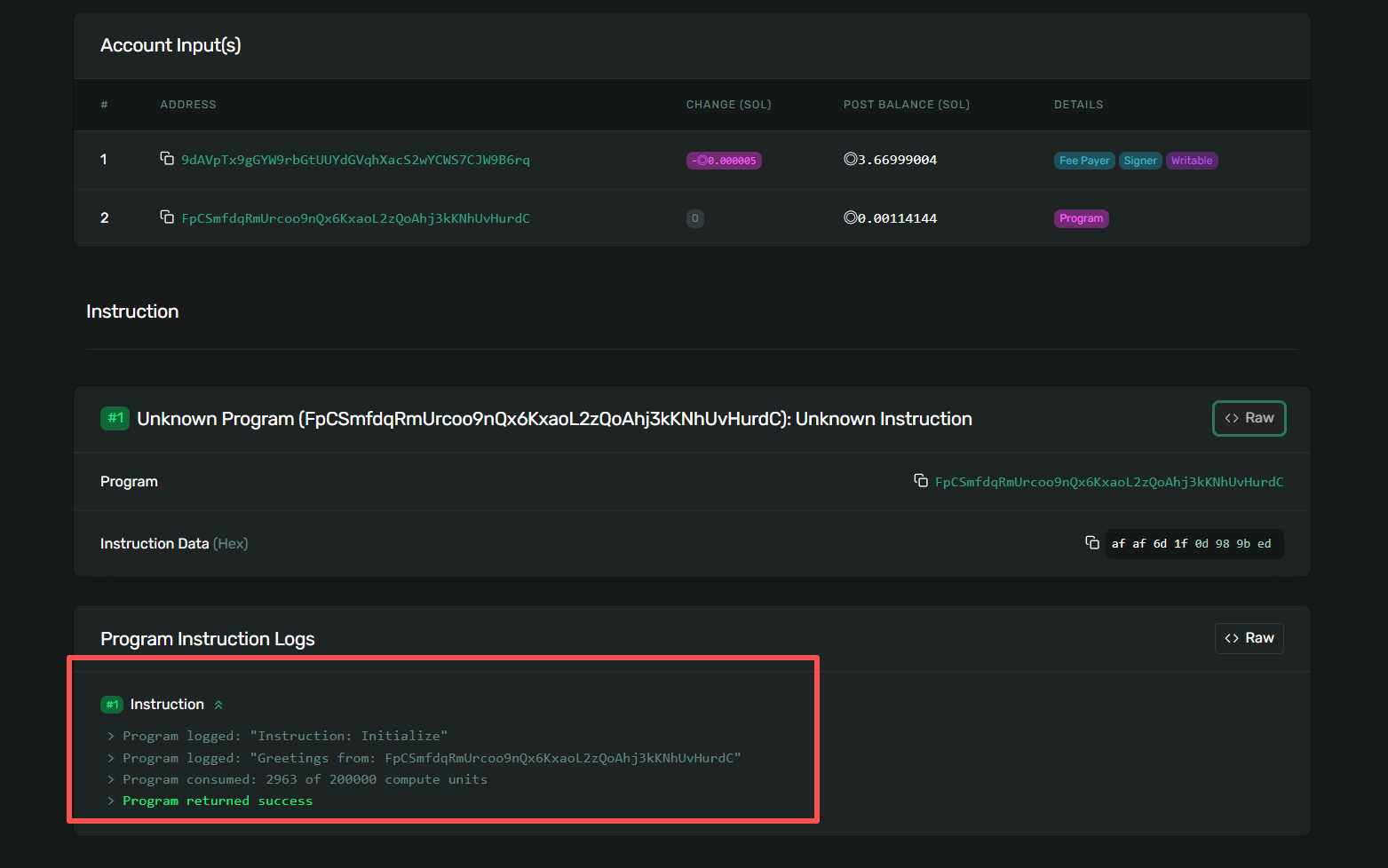Copy address icon in account row 2
This screenshot has height=868, width=1388.
point(167,217)
